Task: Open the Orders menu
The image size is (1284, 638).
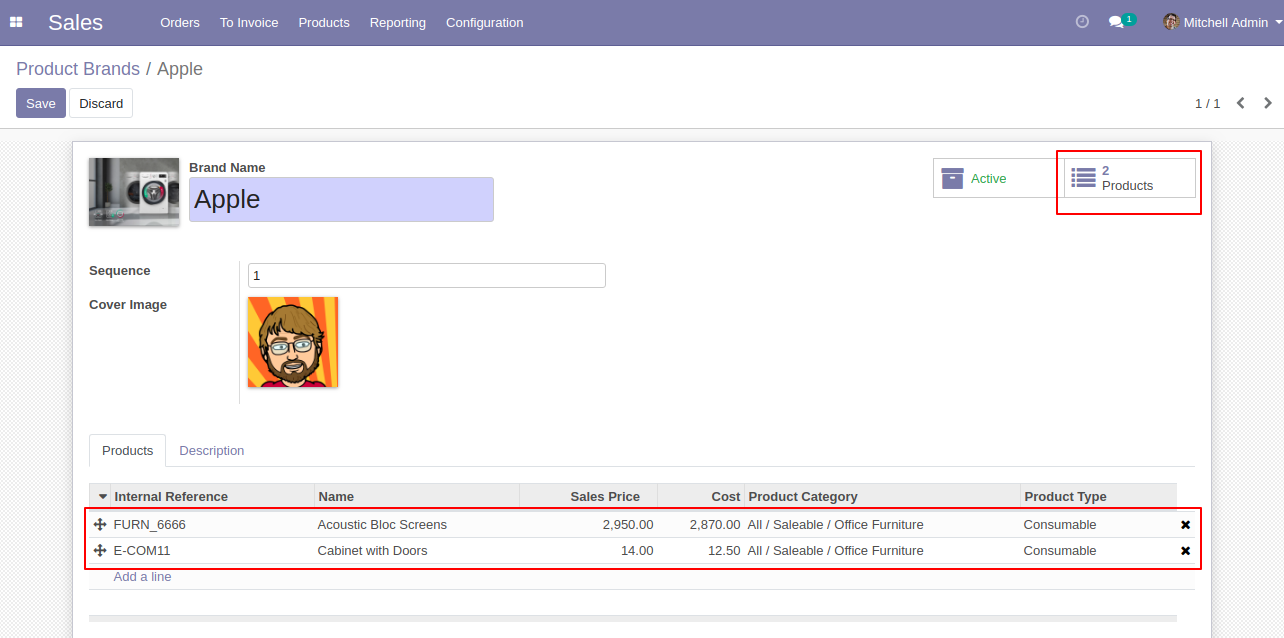Action: click(x=180, y=22)
